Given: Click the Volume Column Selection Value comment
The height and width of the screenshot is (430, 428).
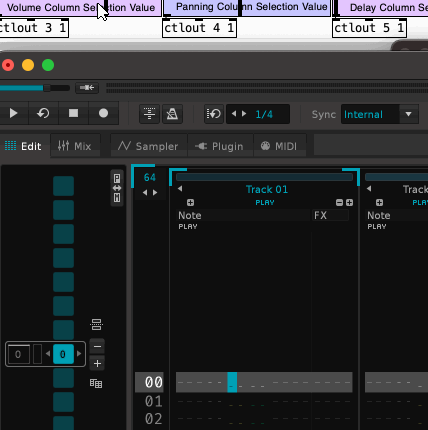Looking at the screenshot, I should 80,7.
